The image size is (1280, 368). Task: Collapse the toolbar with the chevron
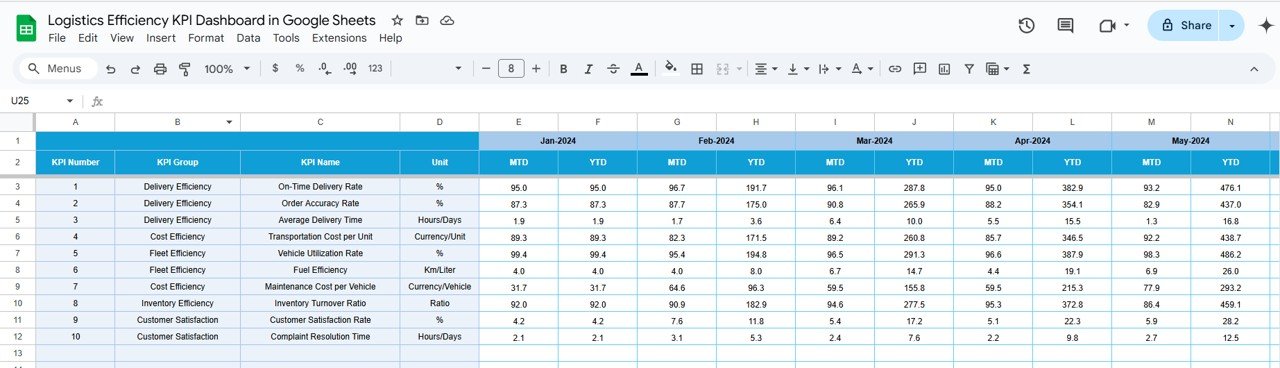pos(1254,69)
